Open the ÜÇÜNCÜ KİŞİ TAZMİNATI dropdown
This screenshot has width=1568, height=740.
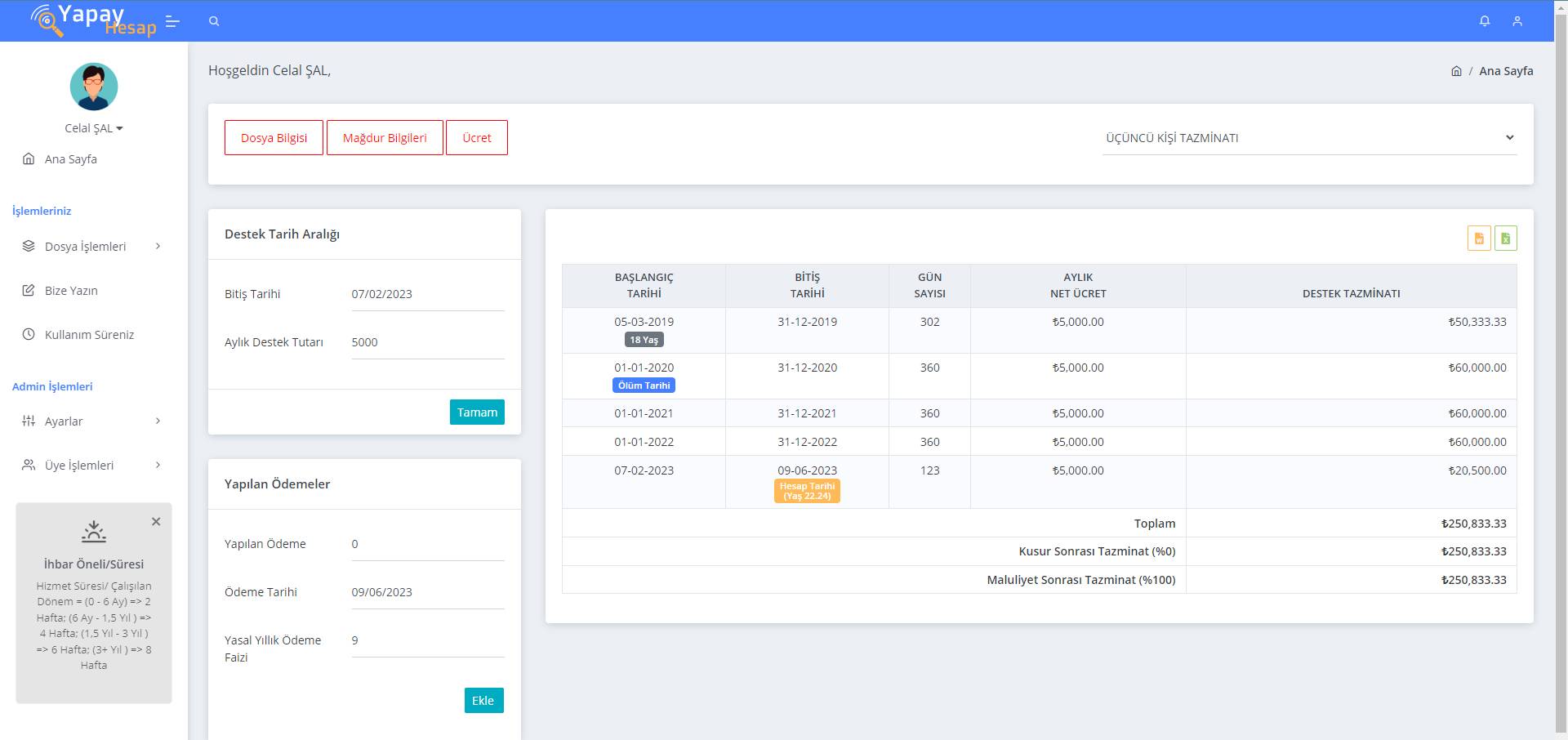1309,138
